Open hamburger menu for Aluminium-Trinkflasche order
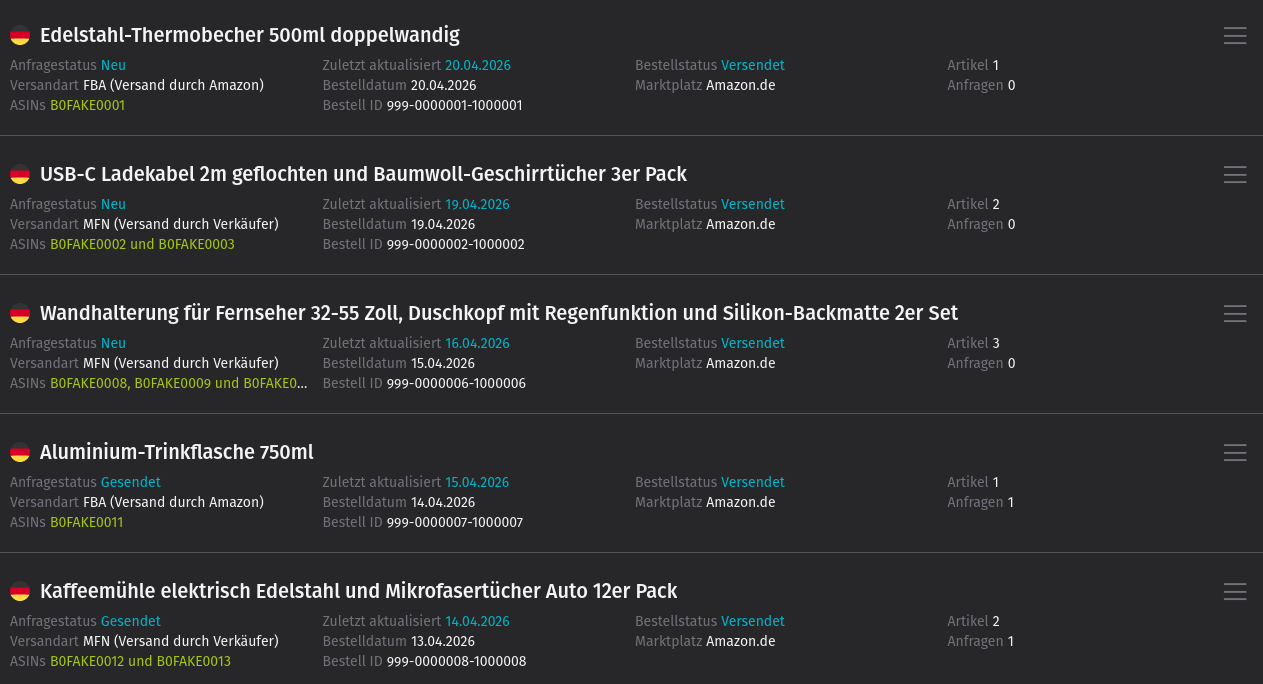The image size is (1263, 684). [x=1235, y=453]
